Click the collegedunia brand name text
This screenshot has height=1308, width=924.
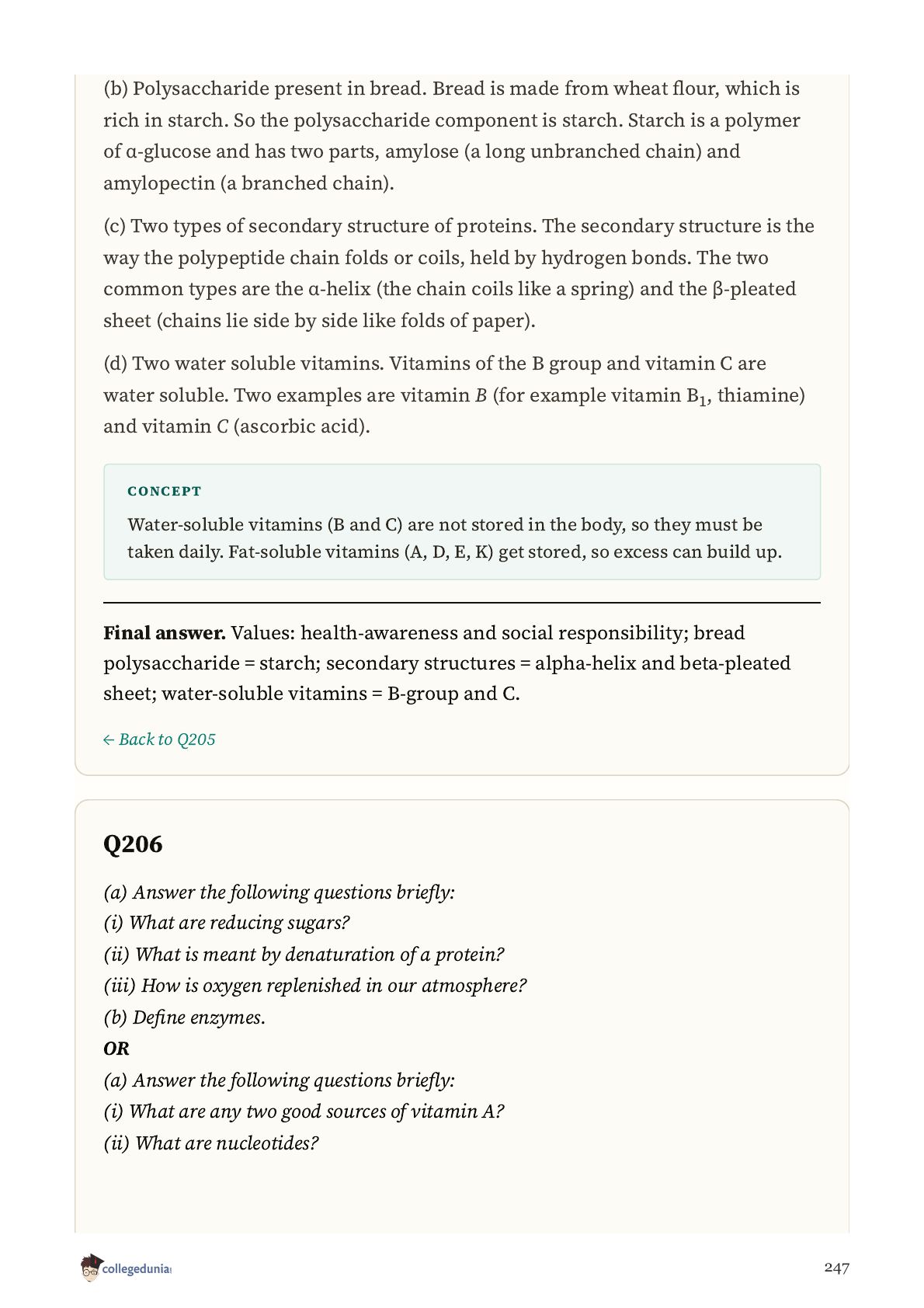pos(137,1269)
